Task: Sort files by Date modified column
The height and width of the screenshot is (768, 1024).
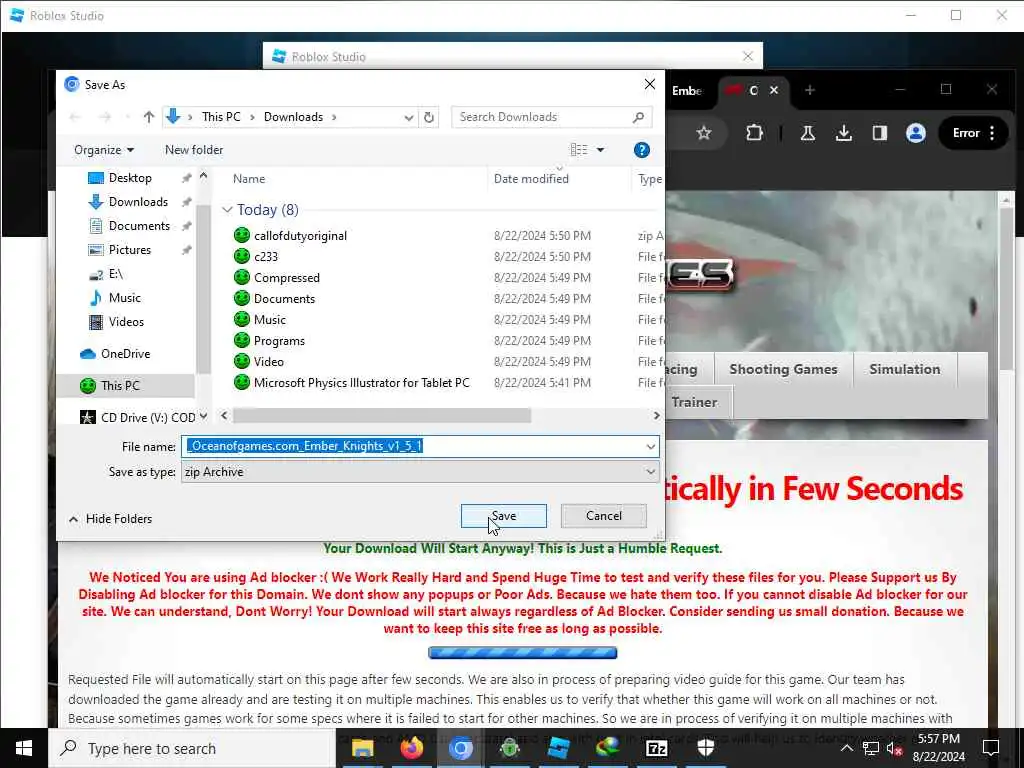Action: [531, 179]
